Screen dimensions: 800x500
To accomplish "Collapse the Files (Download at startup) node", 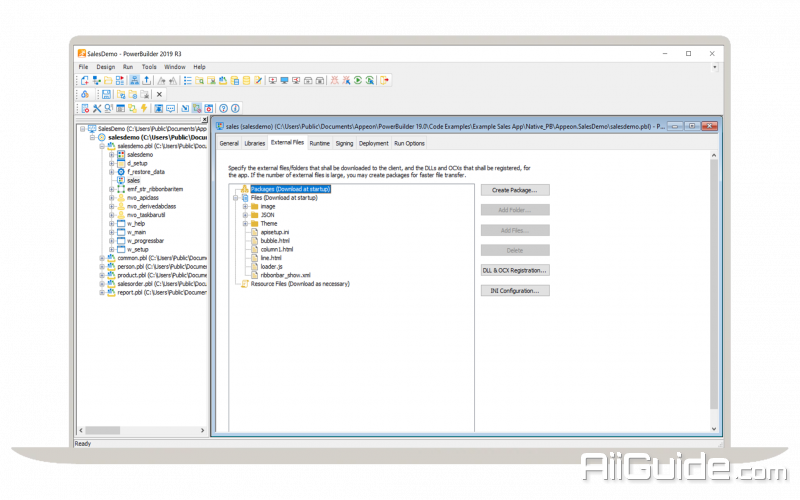I will click(236, 198).
